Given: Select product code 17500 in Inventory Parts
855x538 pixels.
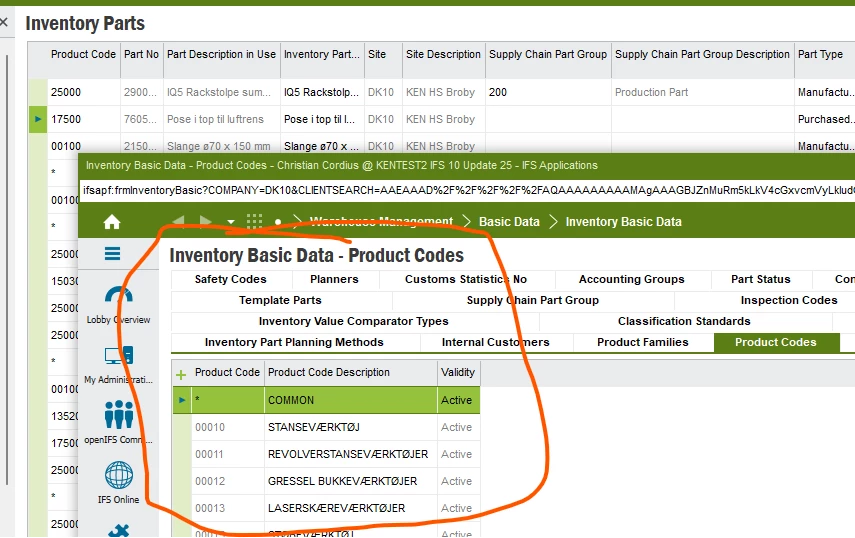Looking at the screenshot, I should (83, 119).
